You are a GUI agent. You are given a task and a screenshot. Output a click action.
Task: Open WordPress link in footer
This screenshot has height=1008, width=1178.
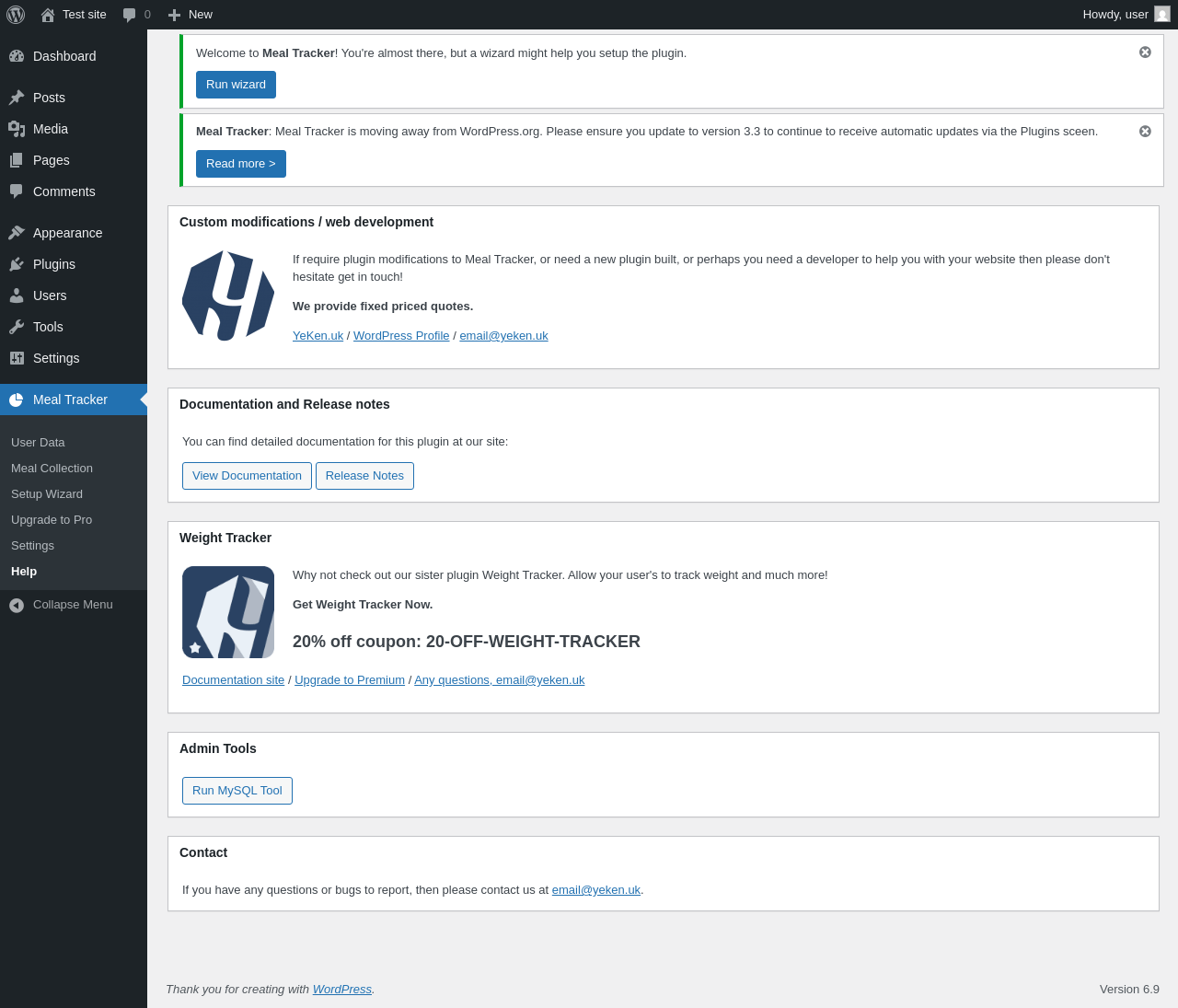[x=342, y=990]
